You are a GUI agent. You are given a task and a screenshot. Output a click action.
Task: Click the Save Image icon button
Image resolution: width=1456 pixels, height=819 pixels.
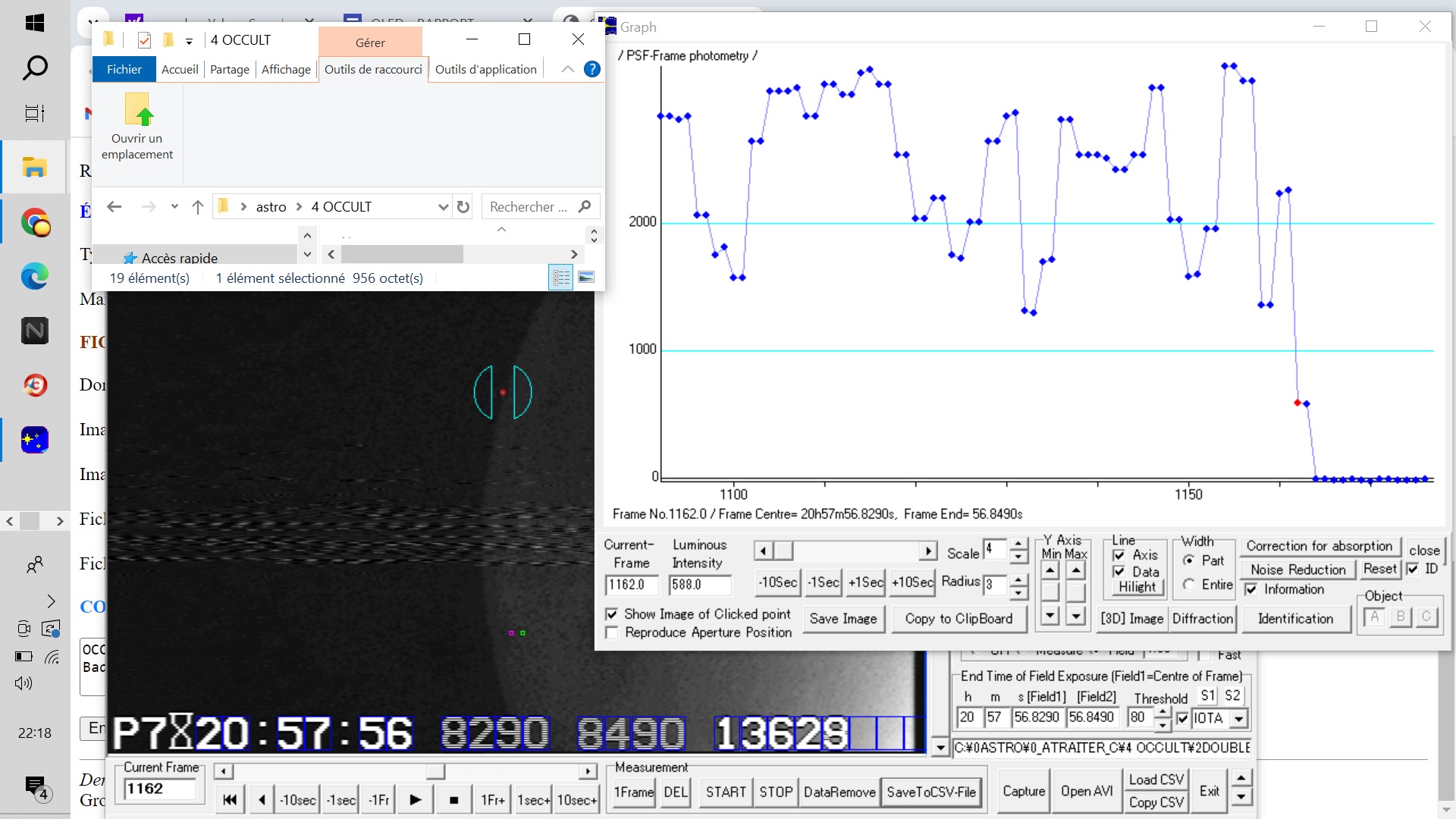point(843,618)
